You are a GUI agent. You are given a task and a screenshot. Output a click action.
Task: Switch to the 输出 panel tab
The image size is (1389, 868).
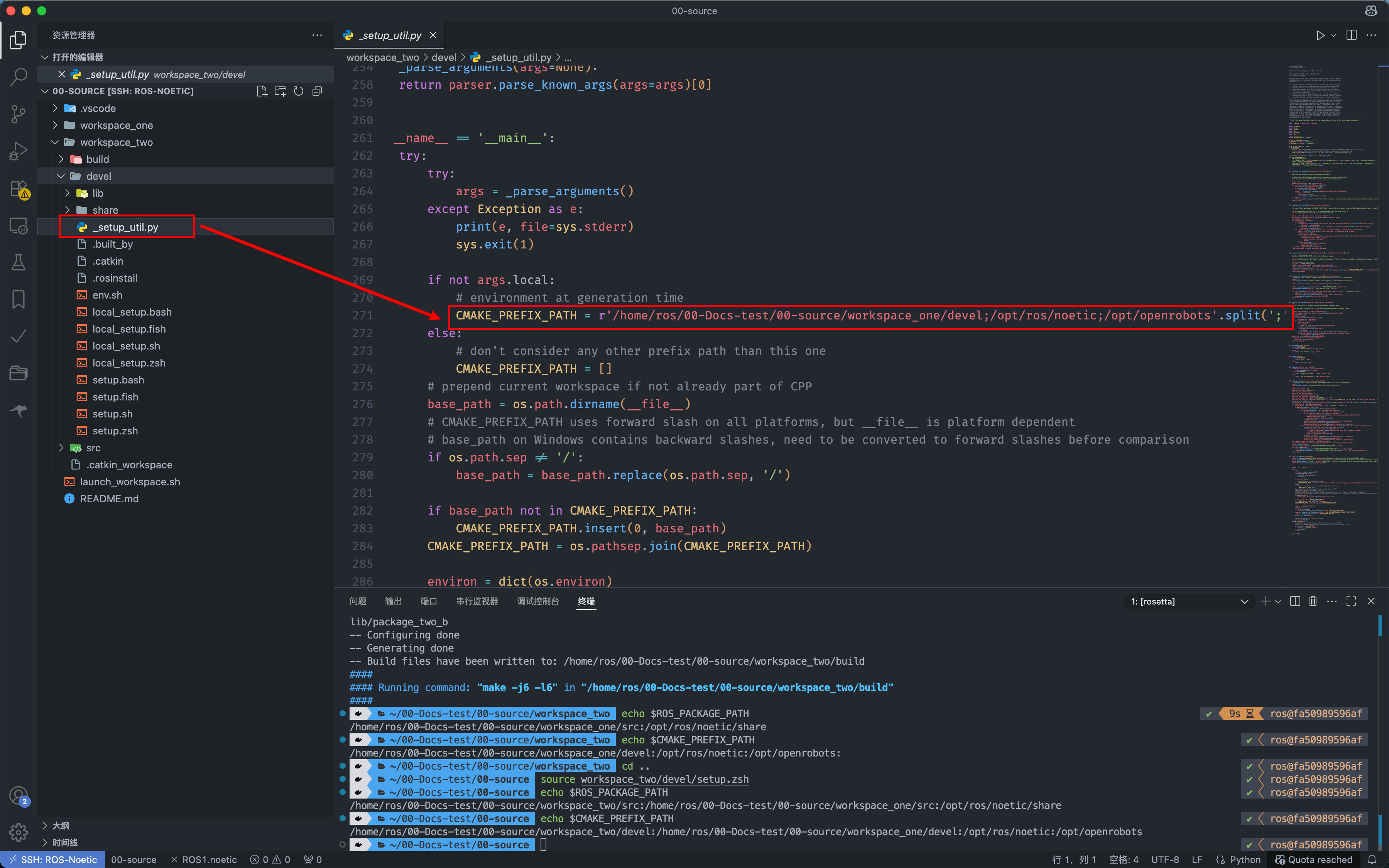pos(393,601)
